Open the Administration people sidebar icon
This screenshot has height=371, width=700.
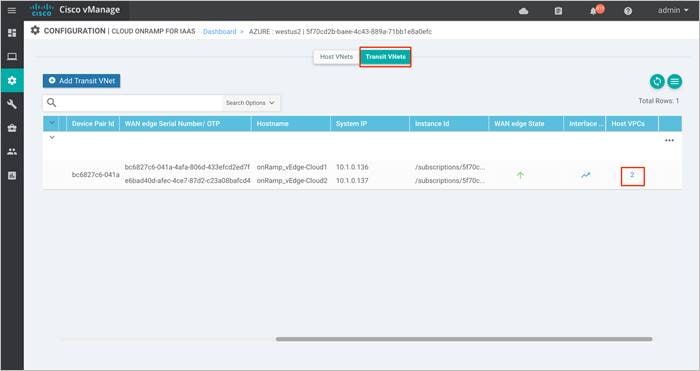click(x=12, y=152)
